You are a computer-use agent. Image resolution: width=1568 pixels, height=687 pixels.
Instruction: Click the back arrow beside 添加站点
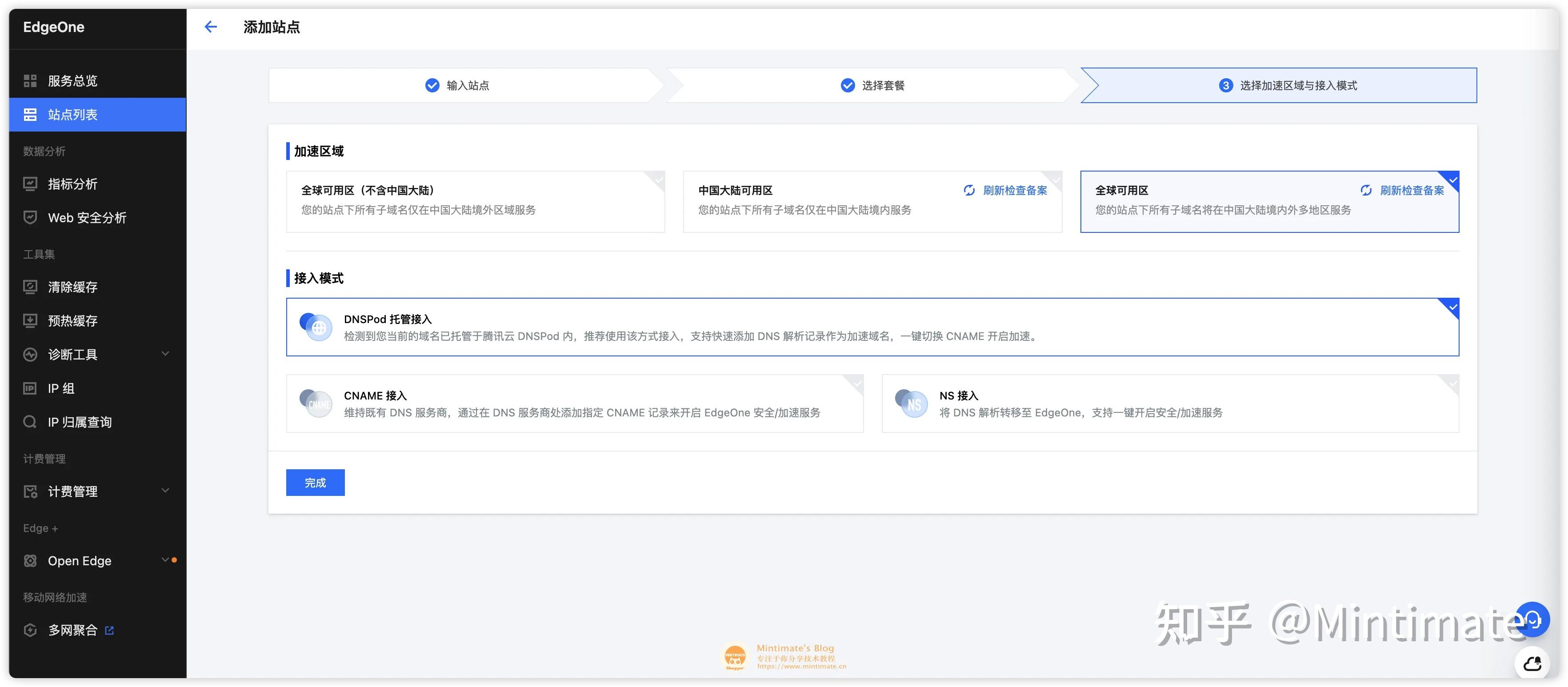click(x=211, y=27)
